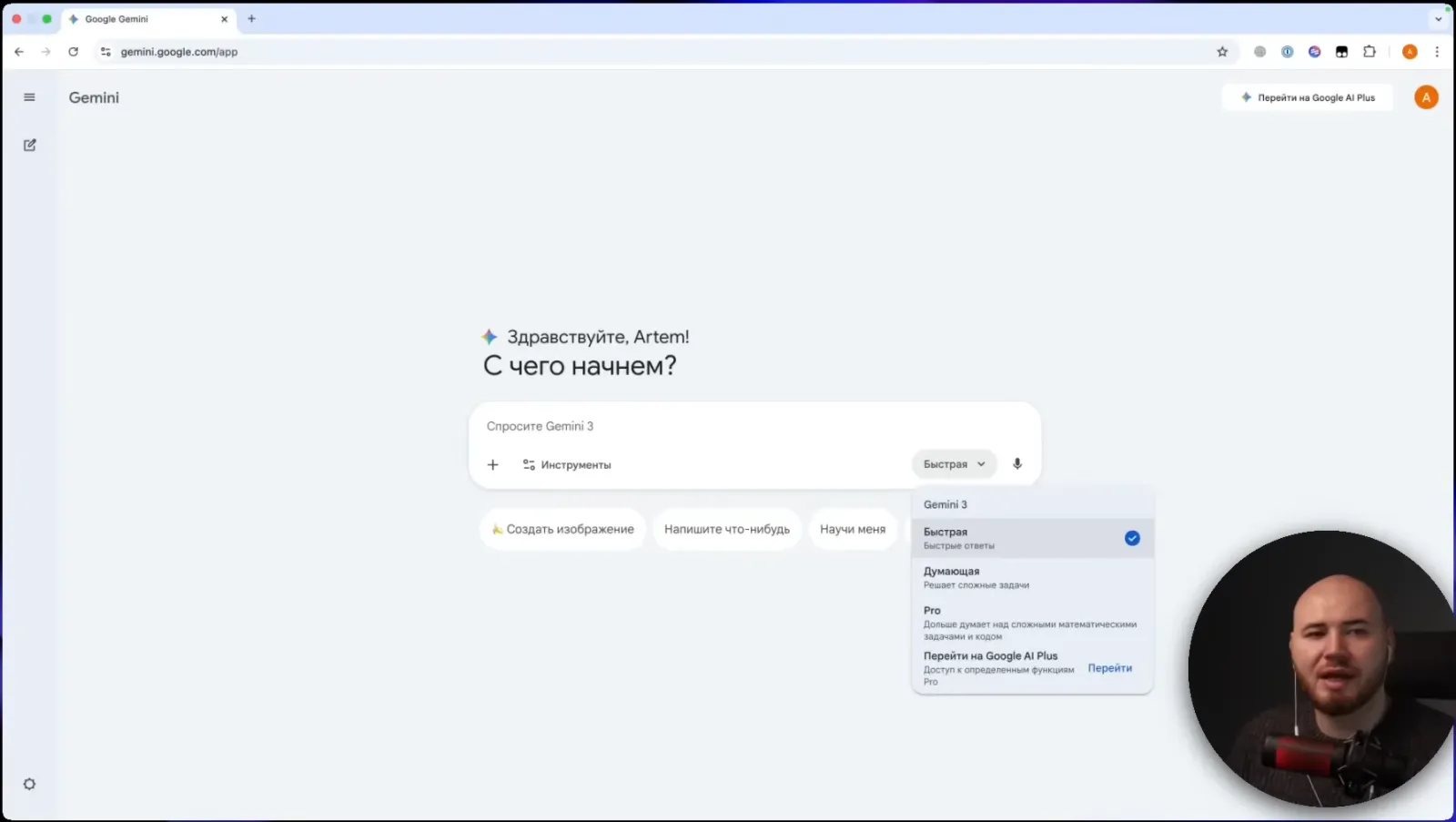The width and height of the screenshot is (1456, 822).
Task: Click the Научи меня suggestion chip
Action: pos(853,529)
